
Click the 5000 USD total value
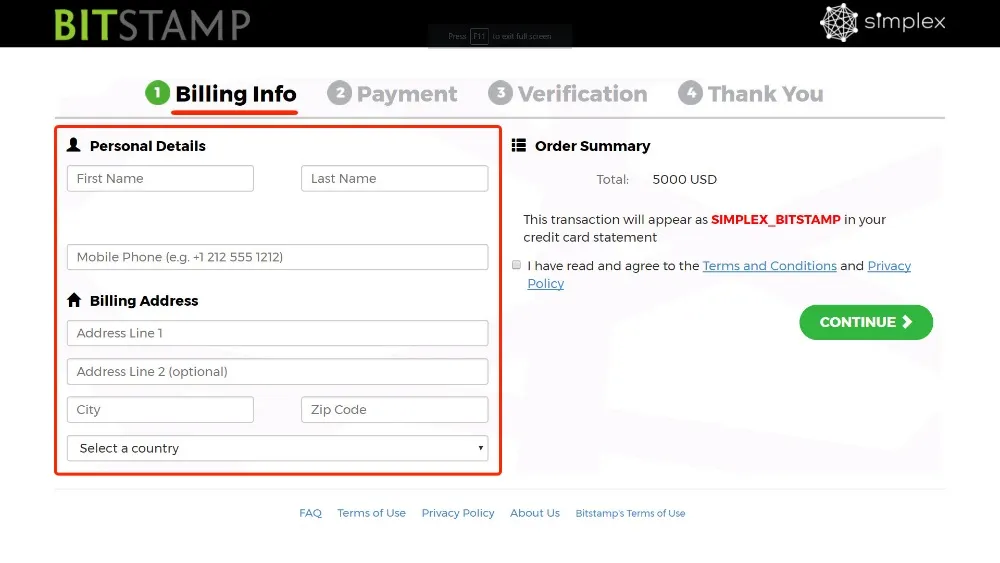click(684, 180)
